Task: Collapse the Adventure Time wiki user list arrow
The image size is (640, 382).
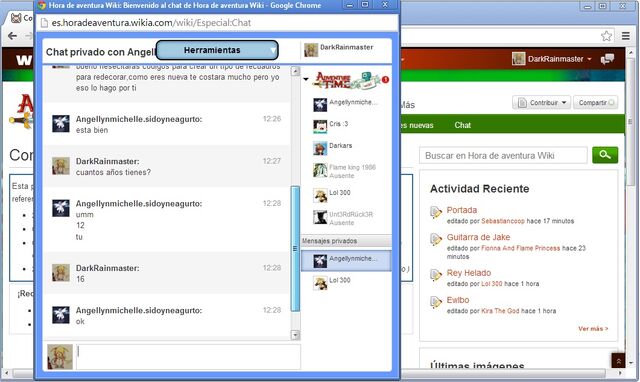Action: coord(306,79)
